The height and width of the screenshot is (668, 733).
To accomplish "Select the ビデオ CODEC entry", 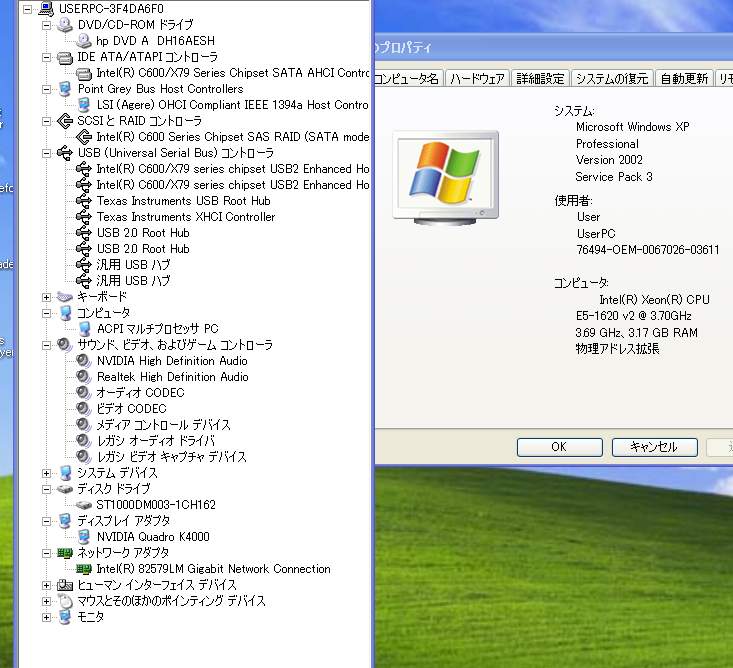I will (x=131, y=409).
